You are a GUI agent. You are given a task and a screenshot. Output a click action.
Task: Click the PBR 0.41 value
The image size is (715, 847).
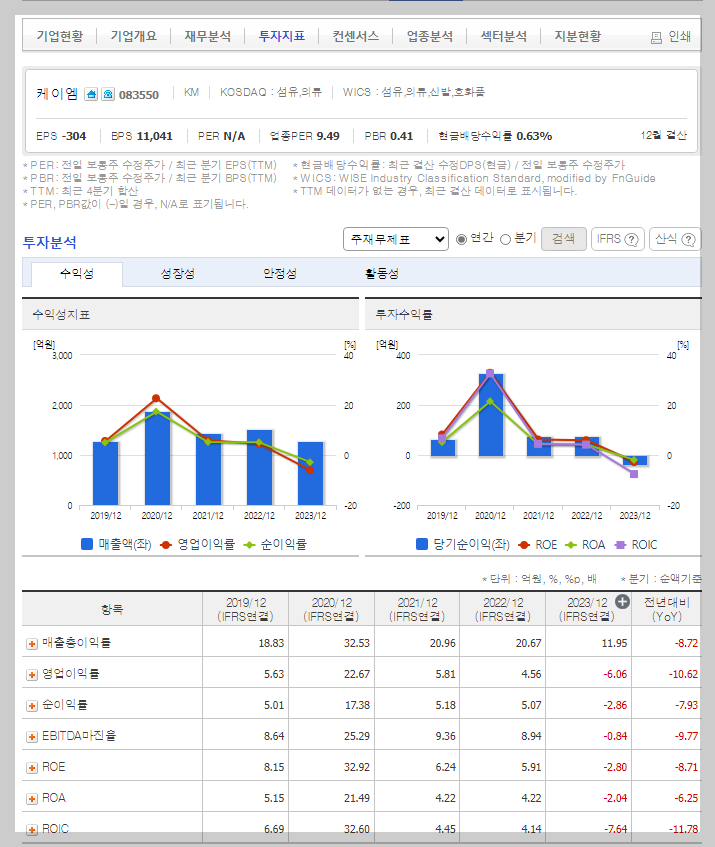[x=401, y=136]
